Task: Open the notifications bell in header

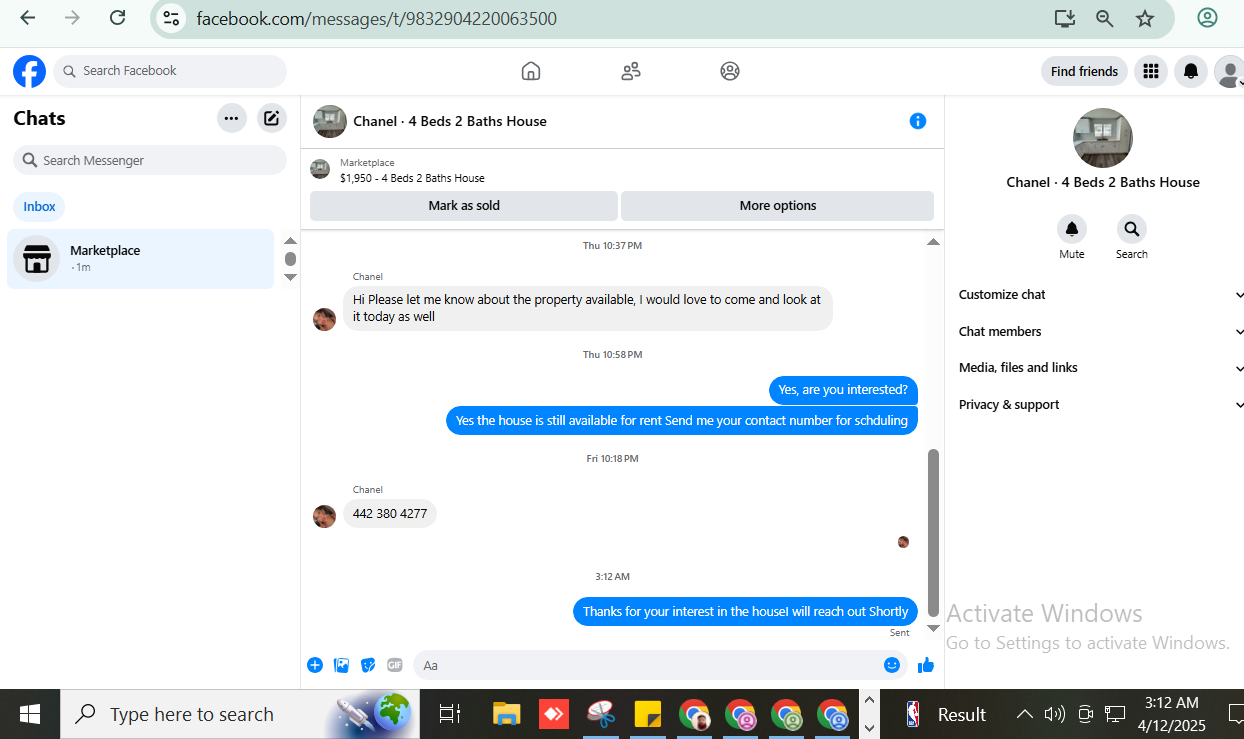Action: [1190, 71]
